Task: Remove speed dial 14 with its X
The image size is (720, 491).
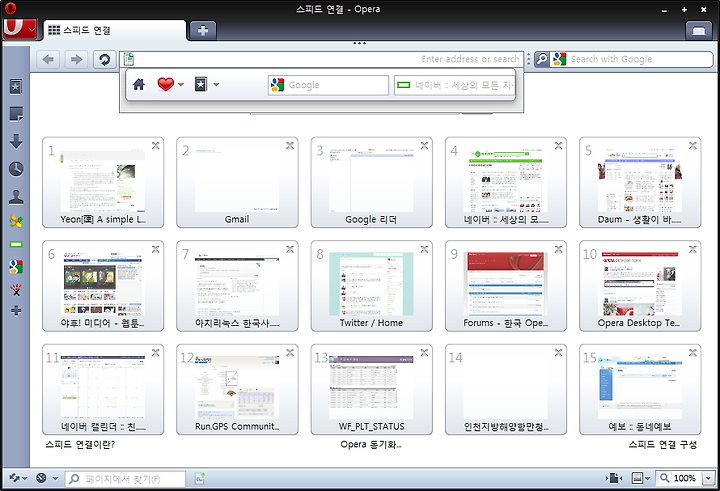Action: [x=558, y=353]
